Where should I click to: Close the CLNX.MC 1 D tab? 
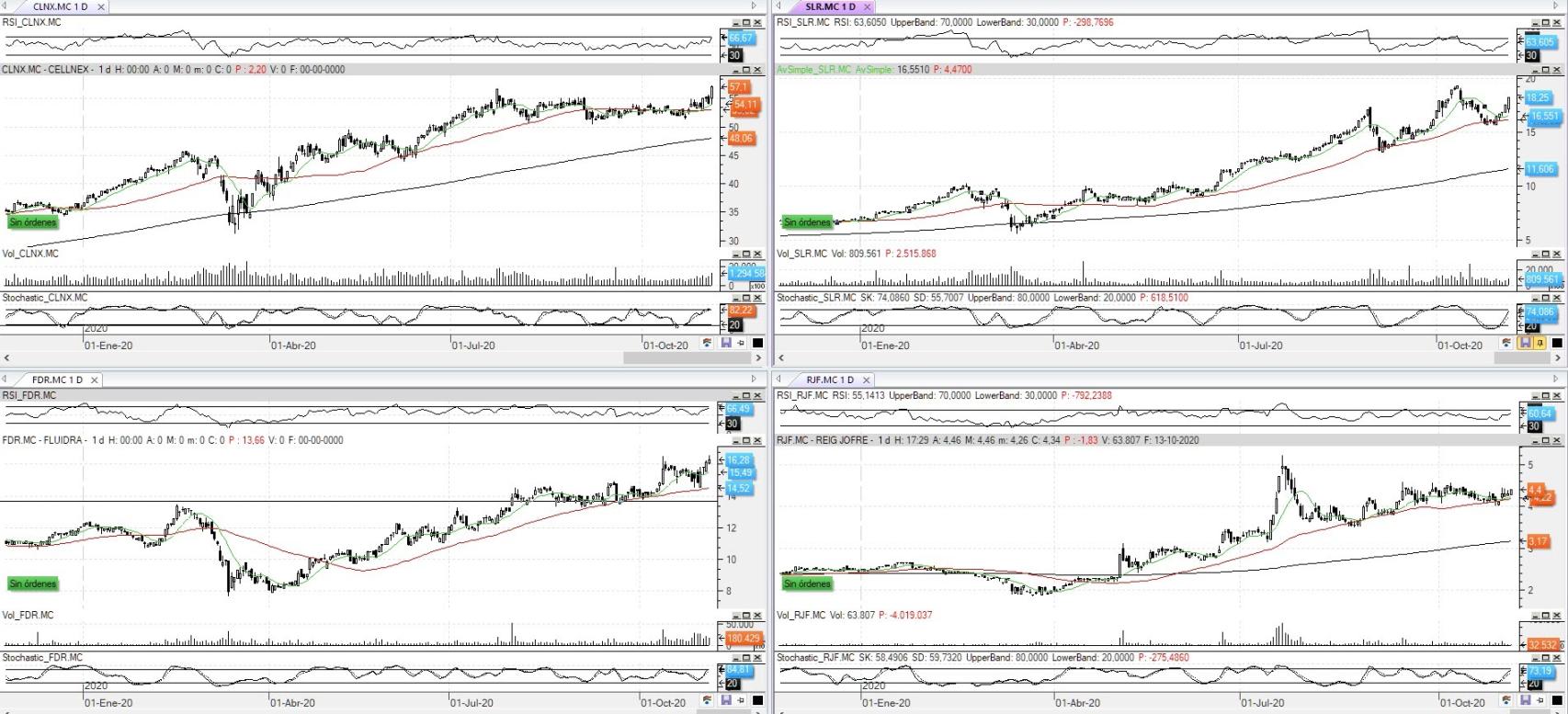[101, 6]
